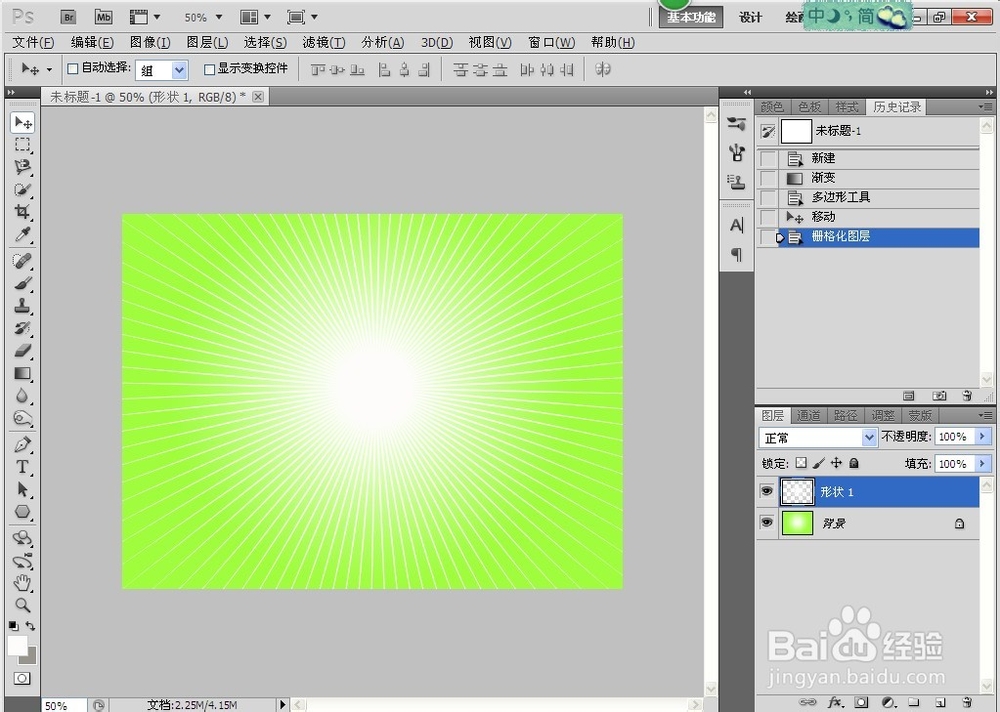Image resolution: width=1000 pixels, height=712 pixels.
Task: Enable the 显示变换控件 checkbox
Action: point(209,69)
